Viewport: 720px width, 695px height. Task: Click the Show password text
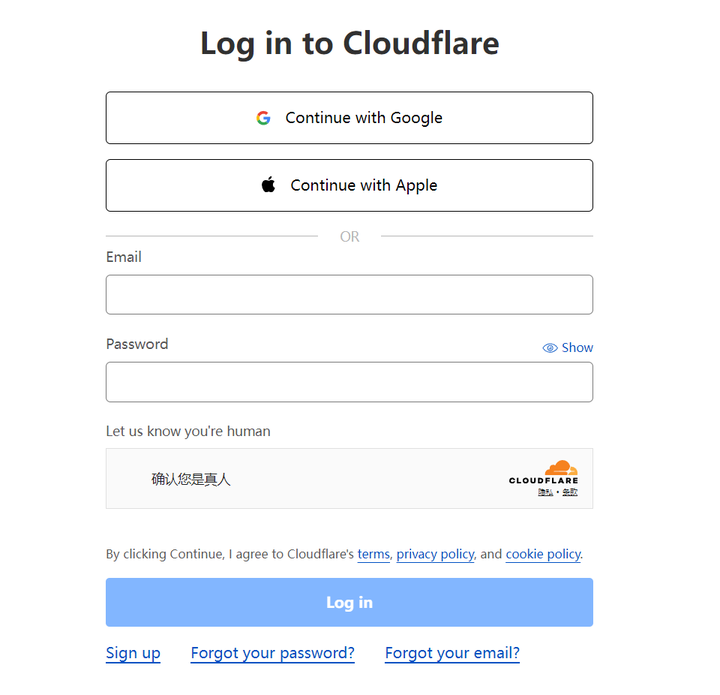click(x=577, y=348)
